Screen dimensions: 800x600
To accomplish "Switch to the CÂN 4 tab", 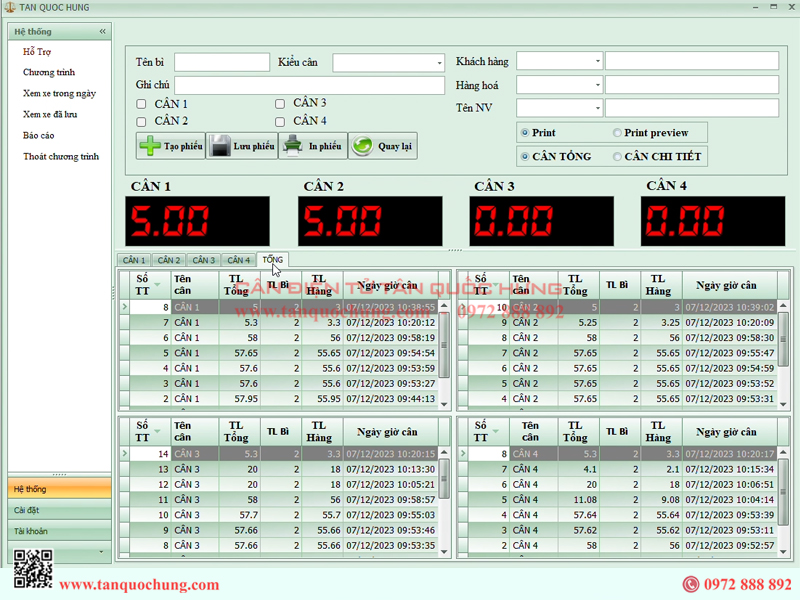I will pos(238,260).
